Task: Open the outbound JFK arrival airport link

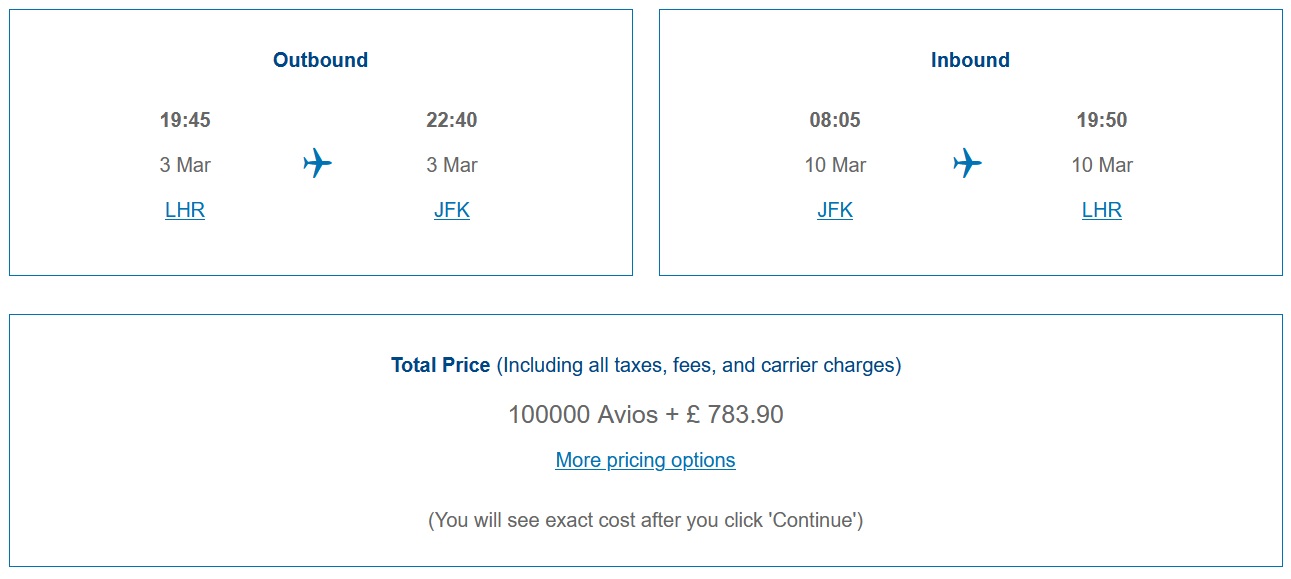Action: point(452,210)
